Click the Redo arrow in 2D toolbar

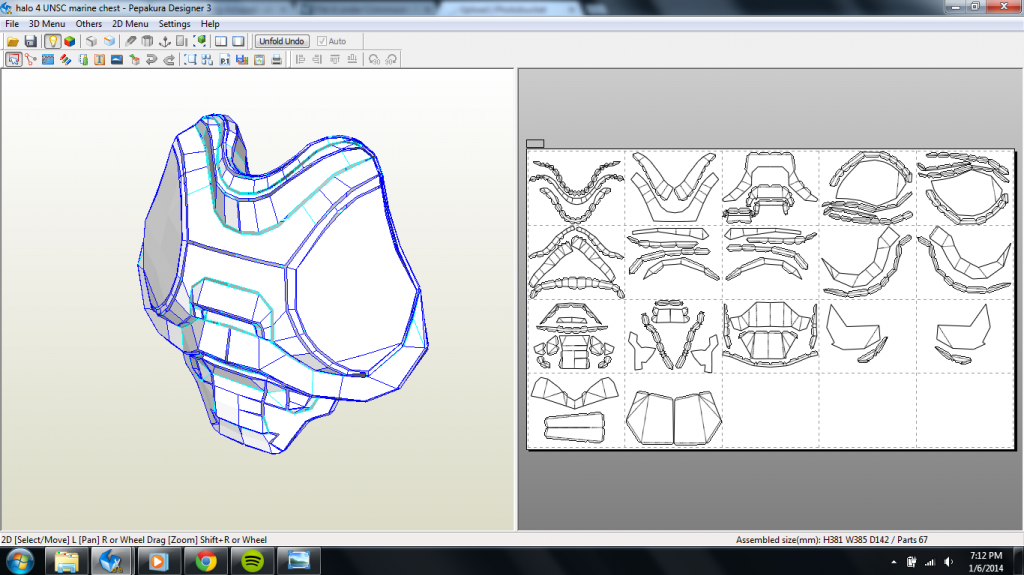[169, 59]
